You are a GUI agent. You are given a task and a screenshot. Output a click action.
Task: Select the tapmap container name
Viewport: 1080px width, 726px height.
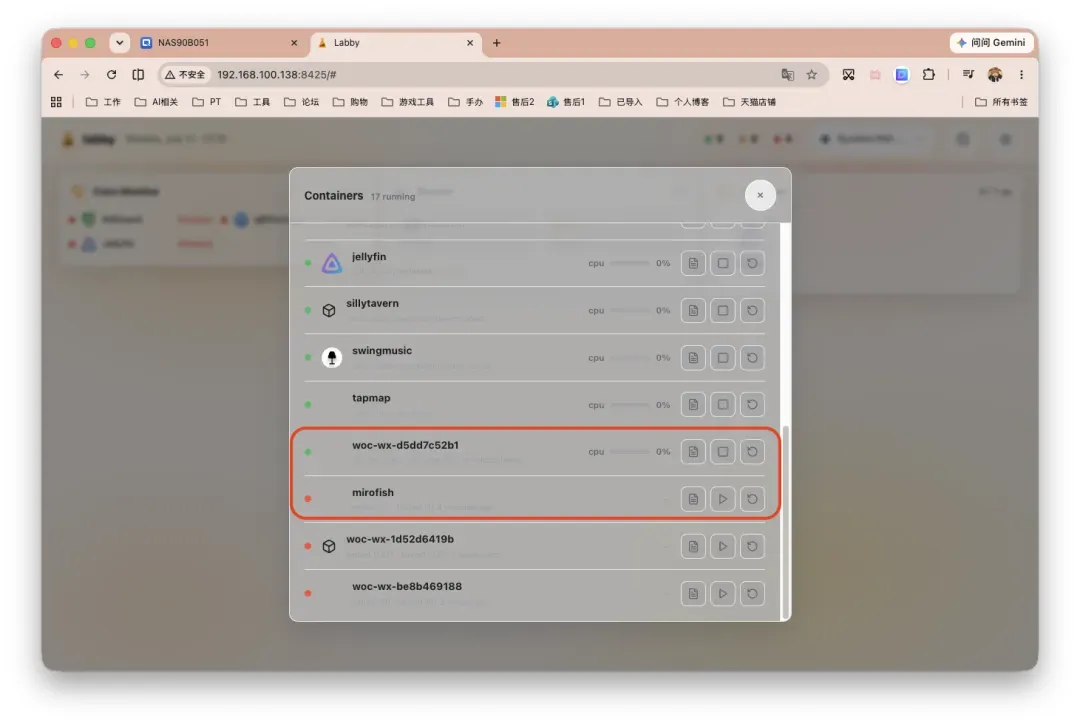click(371, 397)
